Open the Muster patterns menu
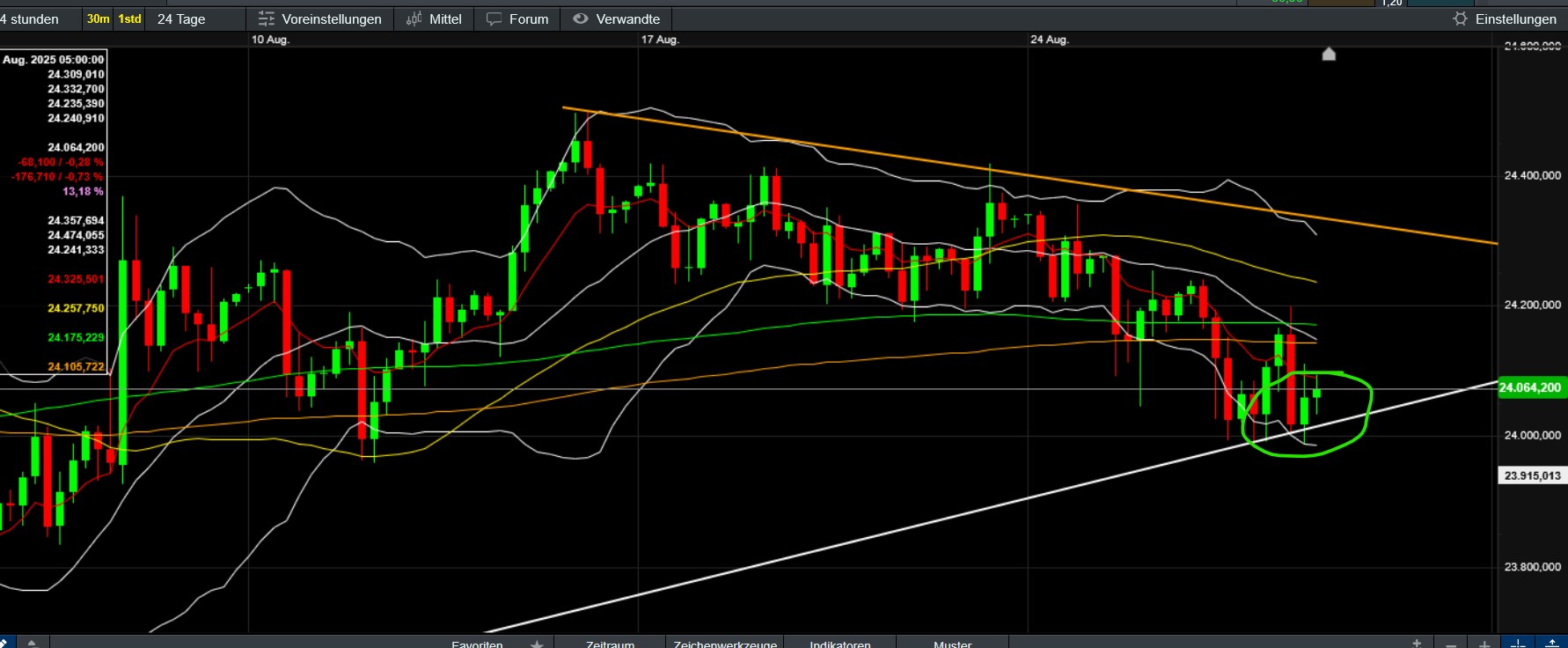This screenshot has width=1568, height=648. point(953,643)
